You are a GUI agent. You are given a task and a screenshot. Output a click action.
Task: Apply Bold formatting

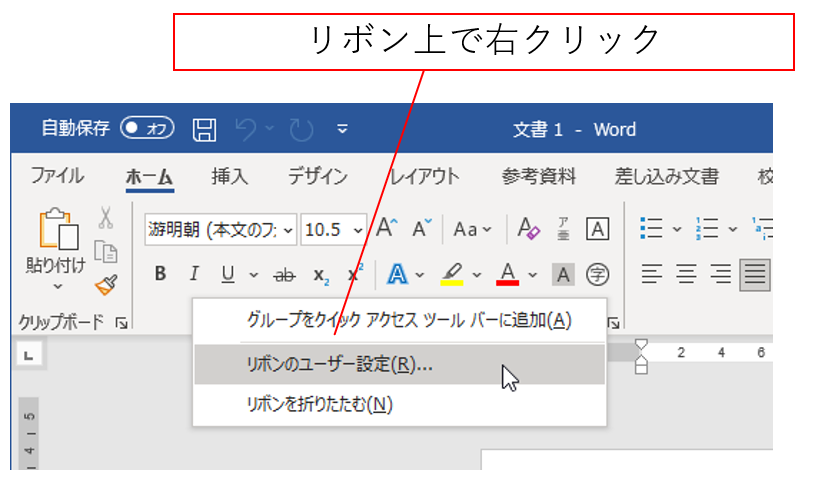[161, 274]
